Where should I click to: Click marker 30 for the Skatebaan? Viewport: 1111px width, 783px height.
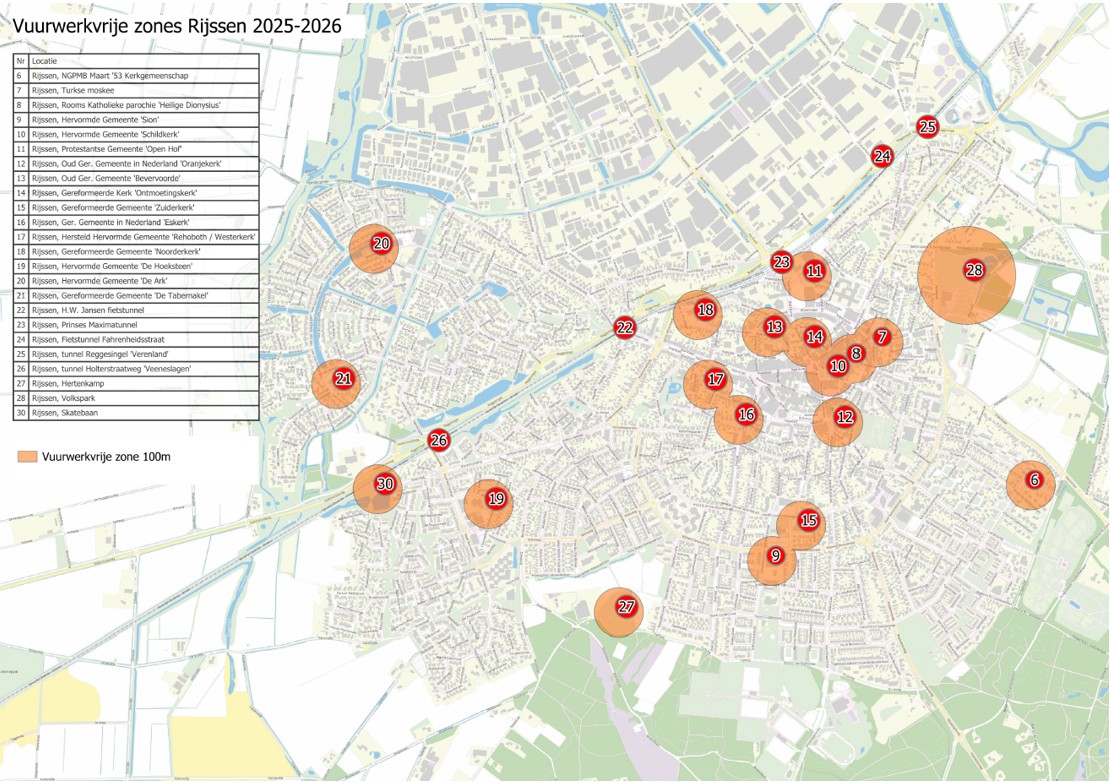pyautogui.click(x=385, y=484)
